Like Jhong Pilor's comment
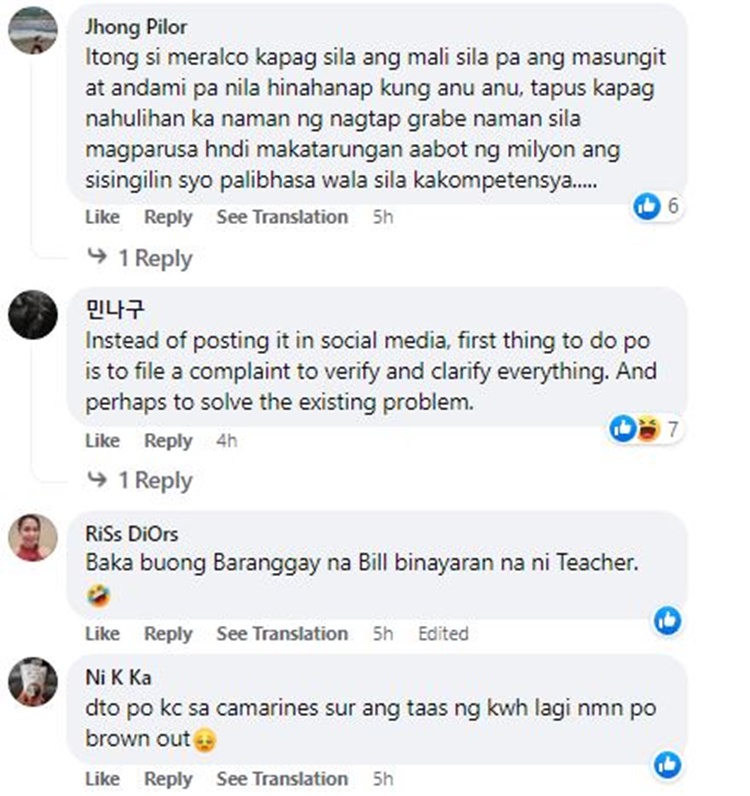This screenshot has height=796, width=750. point(103,217)
